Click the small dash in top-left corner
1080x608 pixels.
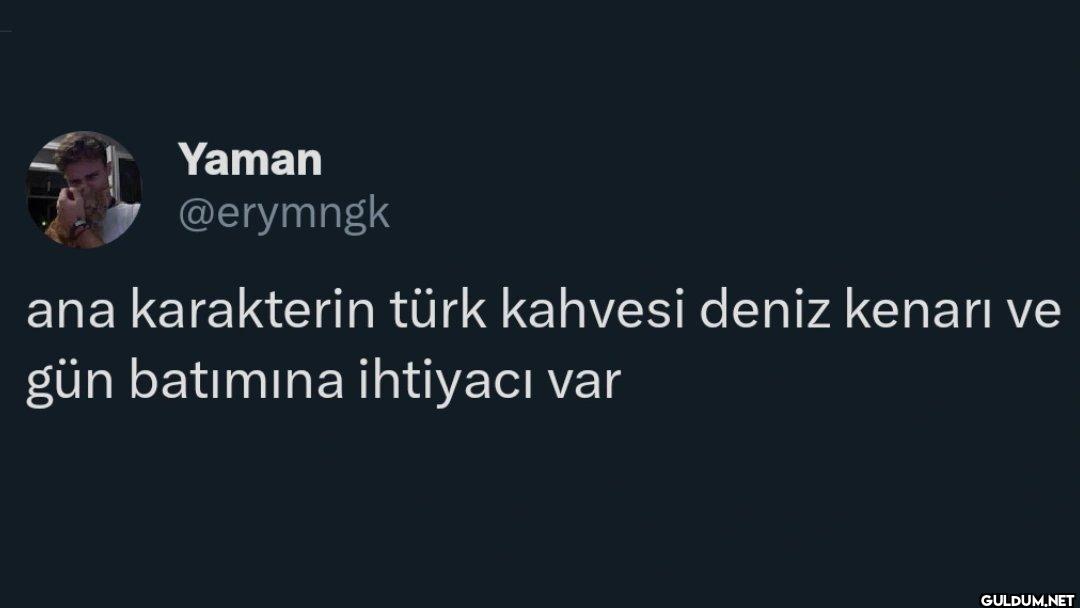pos(6,31)
